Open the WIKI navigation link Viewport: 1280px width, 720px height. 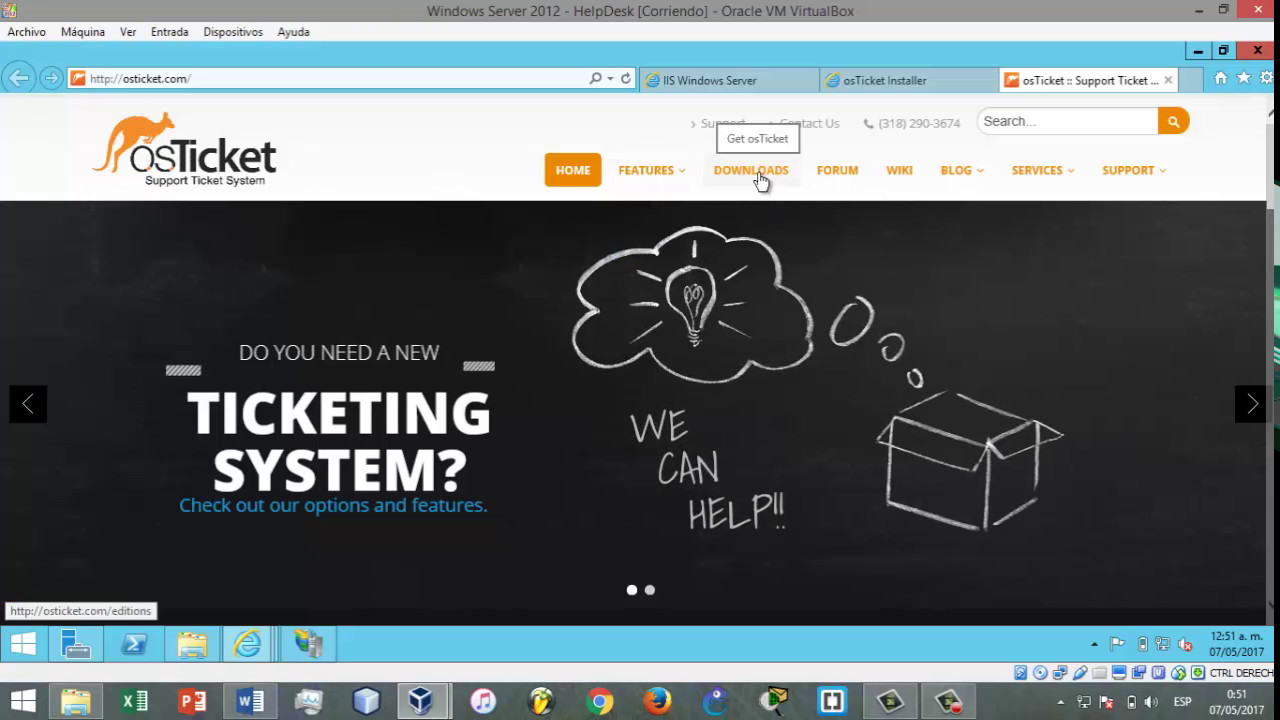click(x=899, y=170)
